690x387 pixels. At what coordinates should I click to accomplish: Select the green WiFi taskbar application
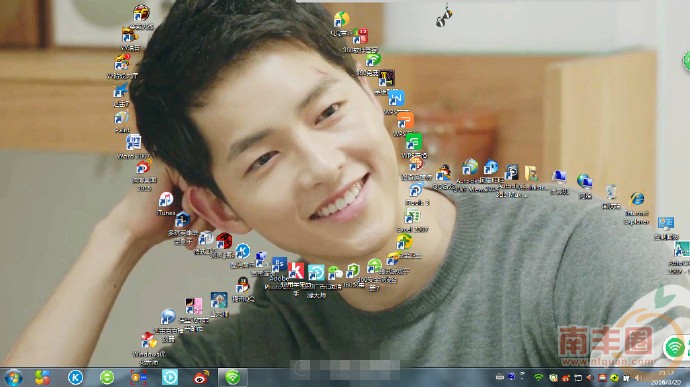click(233, 377)
